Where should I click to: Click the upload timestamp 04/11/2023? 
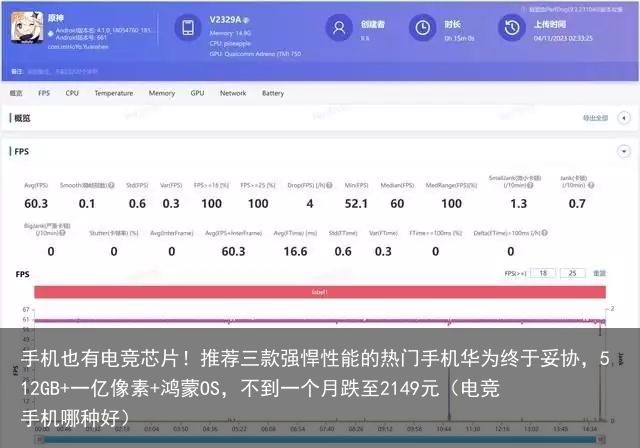[x=563, y=38]
